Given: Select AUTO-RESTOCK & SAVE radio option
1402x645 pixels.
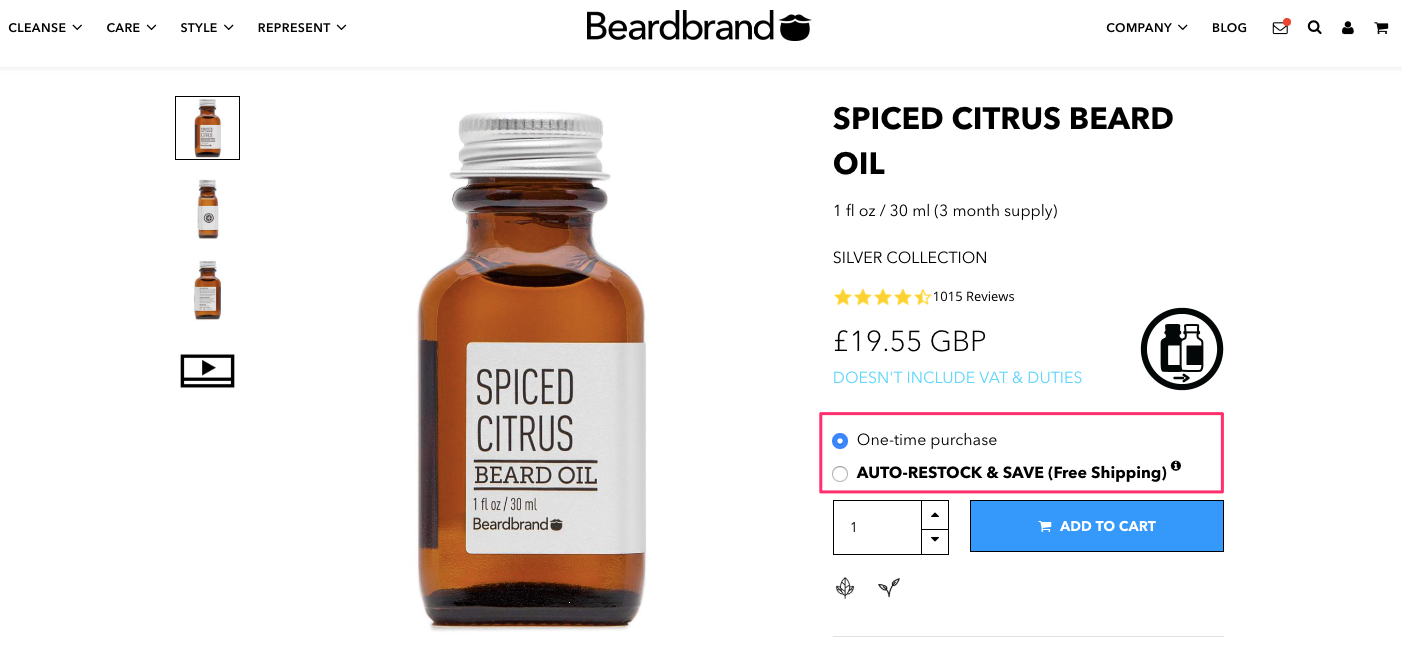Looking at the screenshot, I should coord(840,473).
